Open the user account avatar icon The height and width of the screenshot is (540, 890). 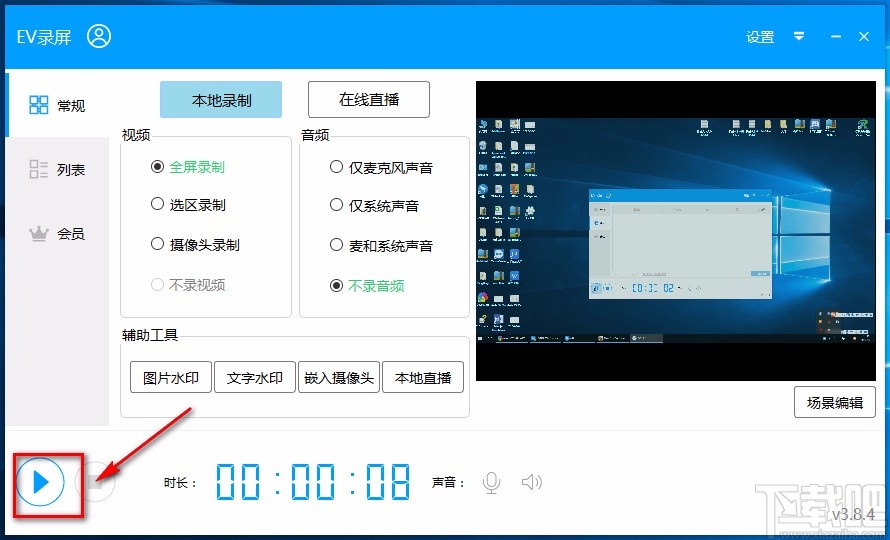coord(99,36)
